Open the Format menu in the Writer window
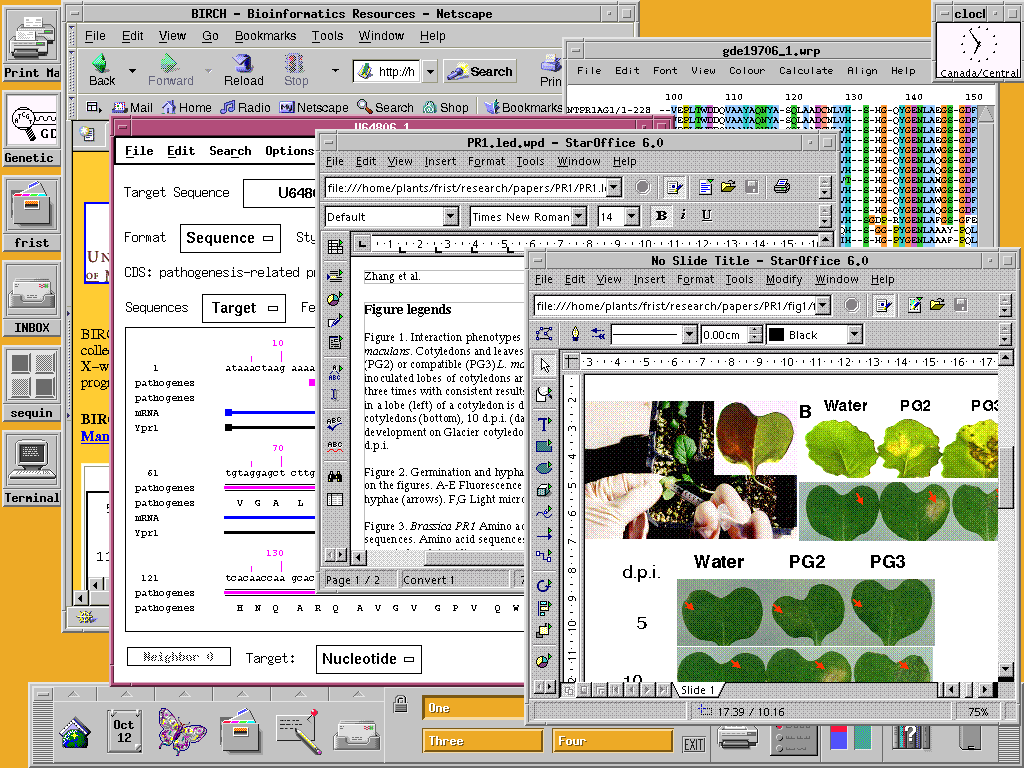This screenshot has height=768, width=1024. [486, 161]
